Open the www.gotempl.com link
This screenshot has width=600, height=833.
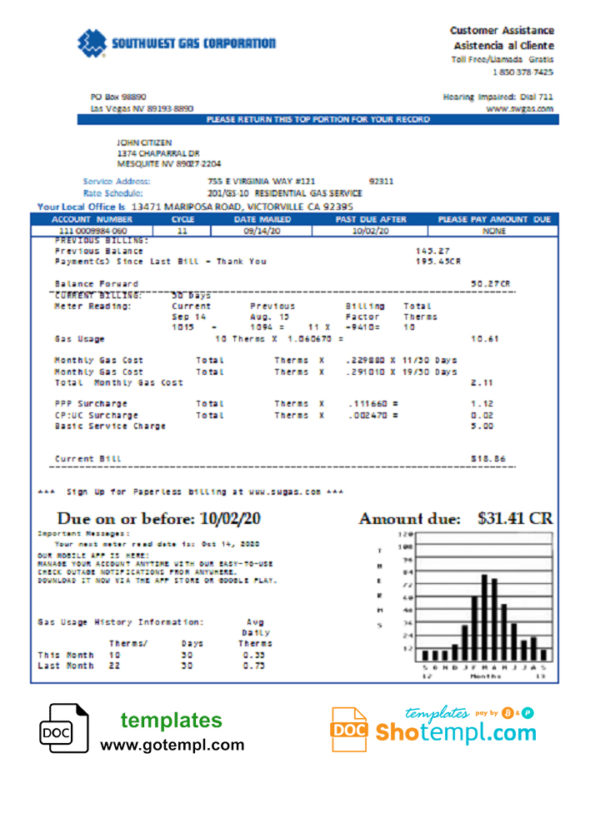pos(172,745)
